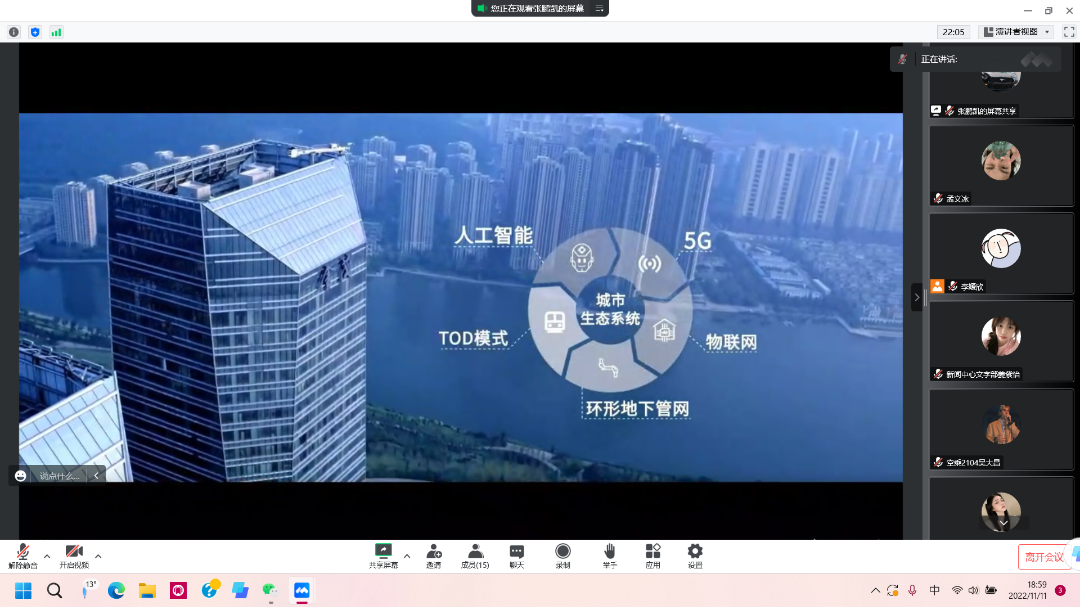Expand video options arrow beside 开启视频
Image resolution: width=1080 pixels, height=607 pixels.
click(x=98, y=556)
